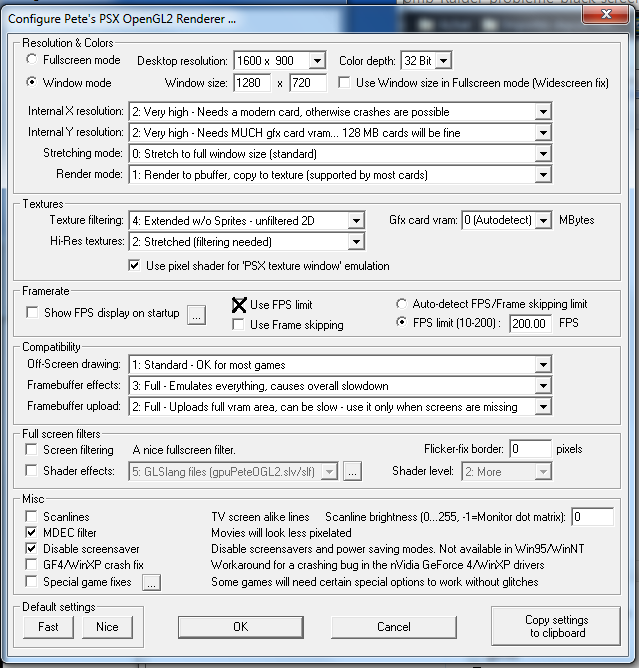The image size is (639, 668).
Task: Open Gfx card vram dropdown
Action: [507, 220]
